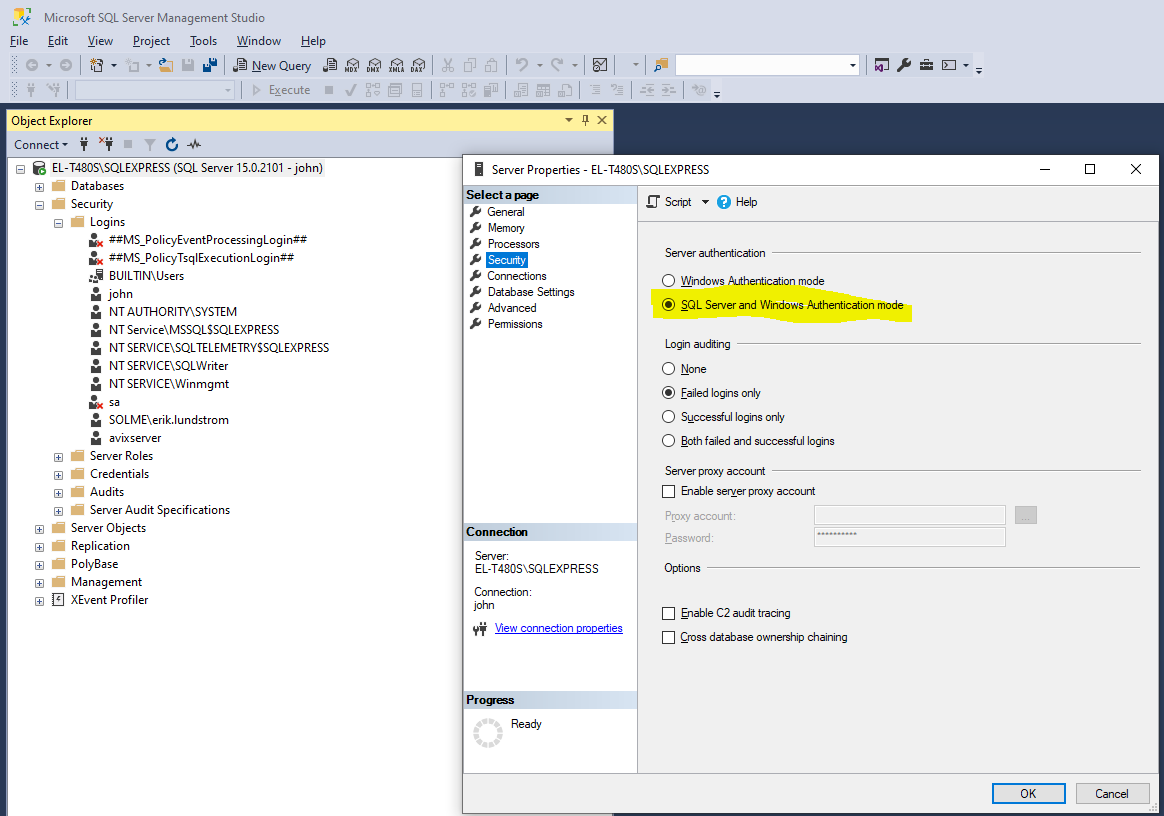Switch to the Connections page
This screenshot has width=1164, height=816.
pyautogui.click(x=516, y=276)
